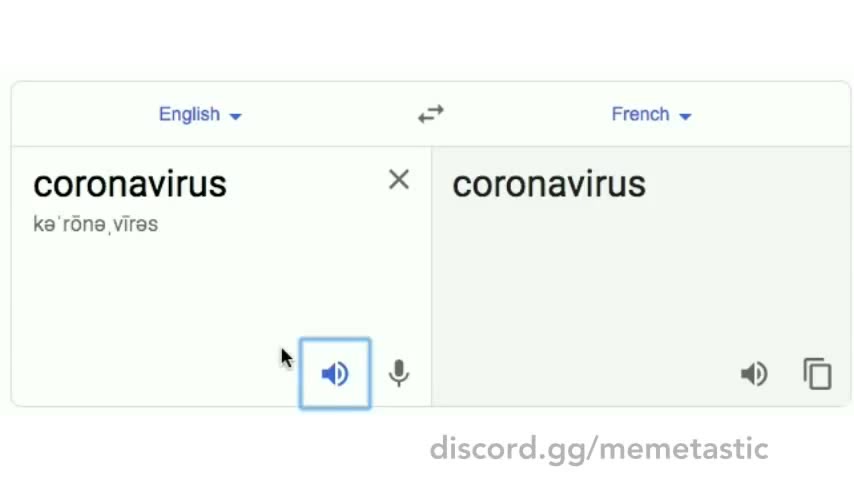Image resolution: width=854 pixels, height=480 pixels.
Task: Swap the English and French languages
Action: click(x=431, y=115)
